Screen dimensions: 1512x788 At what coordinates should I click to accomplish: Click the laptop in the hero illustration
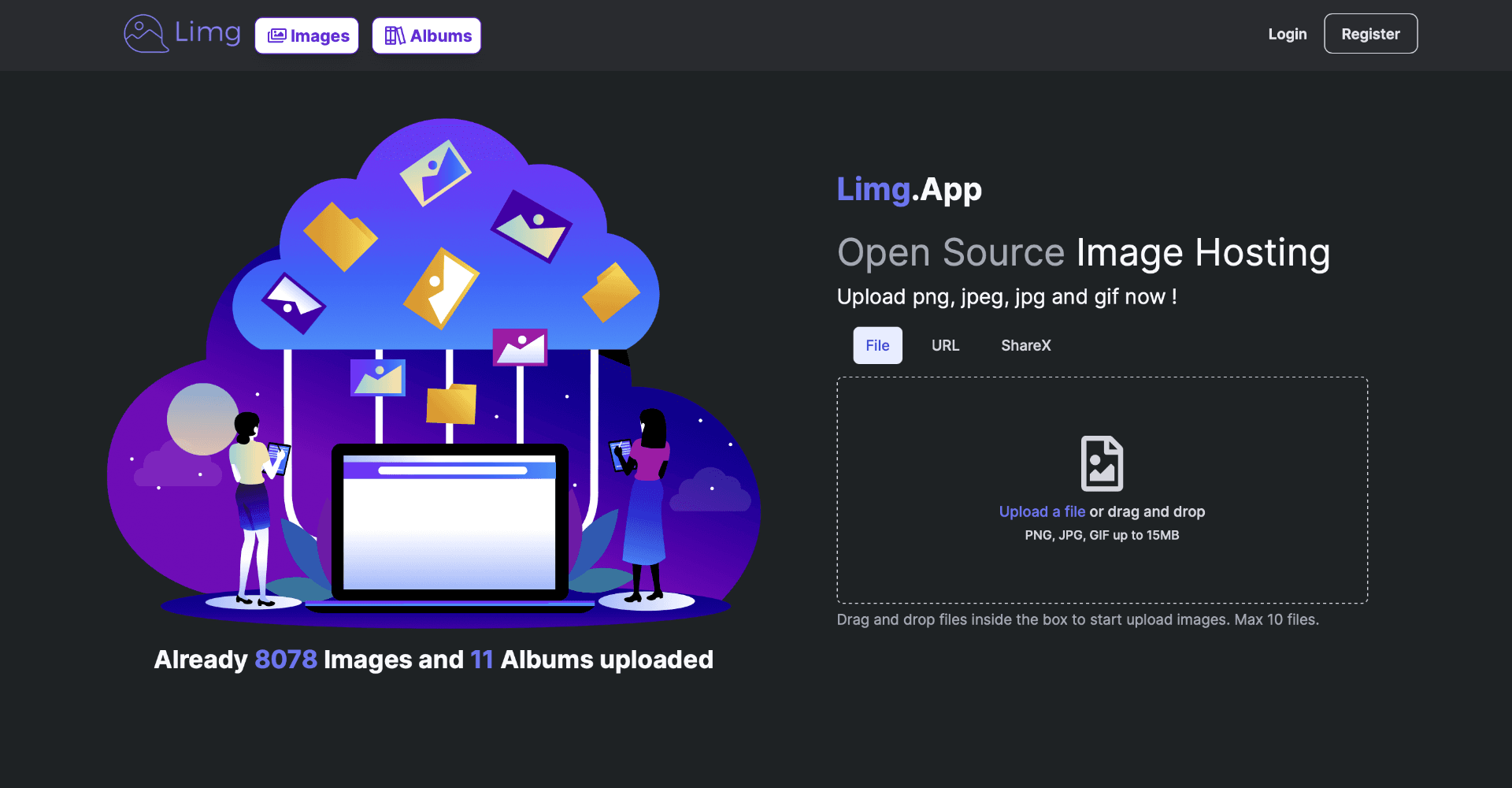pyautogui.click(x=450, y=523)
